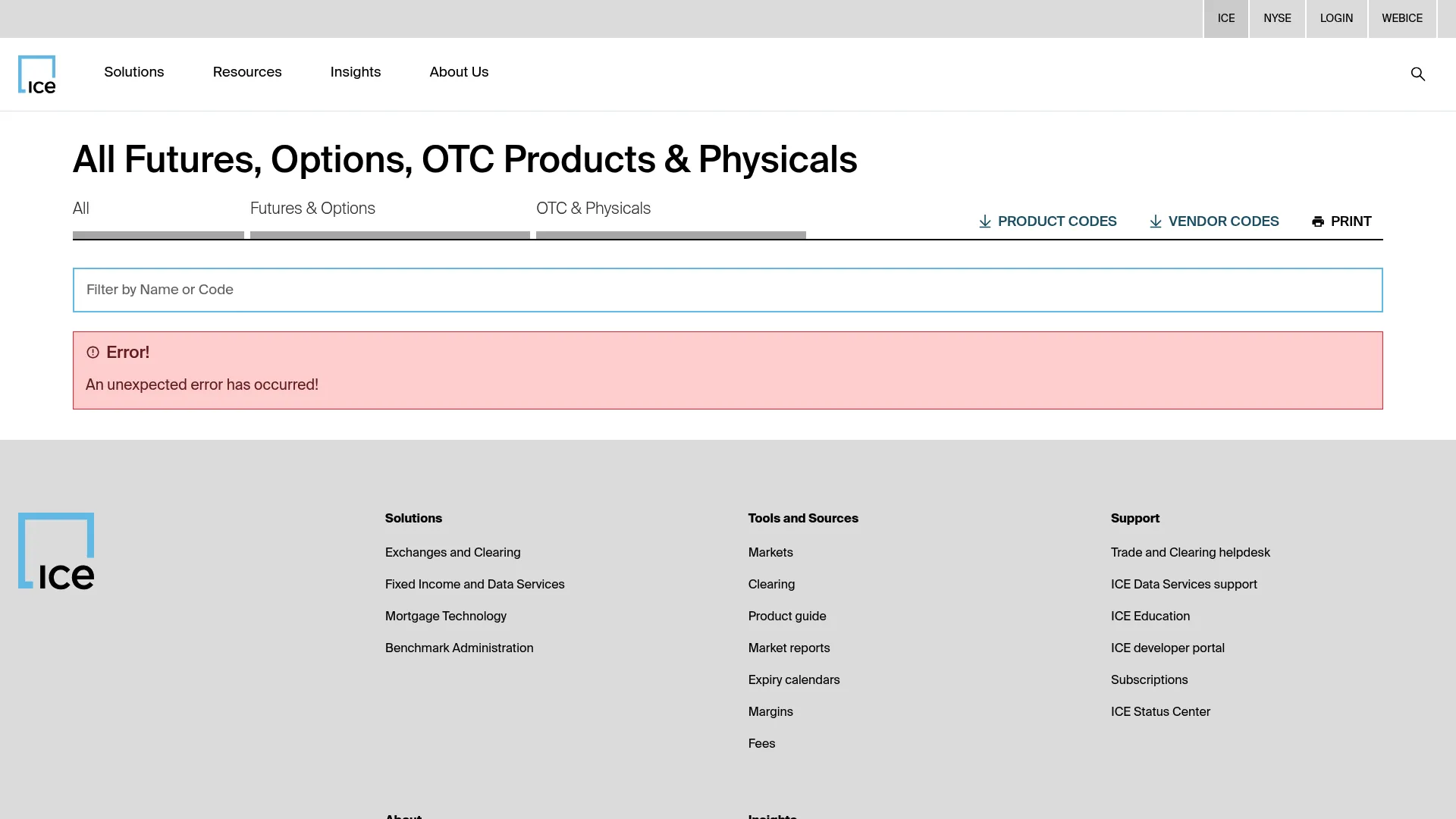Viewport: 1456px width, 819px height.
Task: Click the "Tools and Sources" footer heading
Action: [x=803, y=519]
